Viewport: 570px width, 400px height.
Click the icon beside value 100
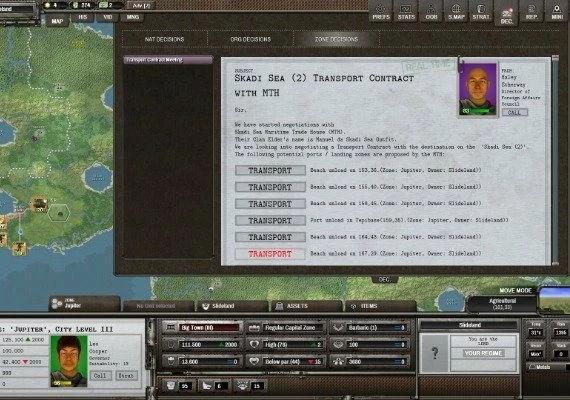coord(338,344)
